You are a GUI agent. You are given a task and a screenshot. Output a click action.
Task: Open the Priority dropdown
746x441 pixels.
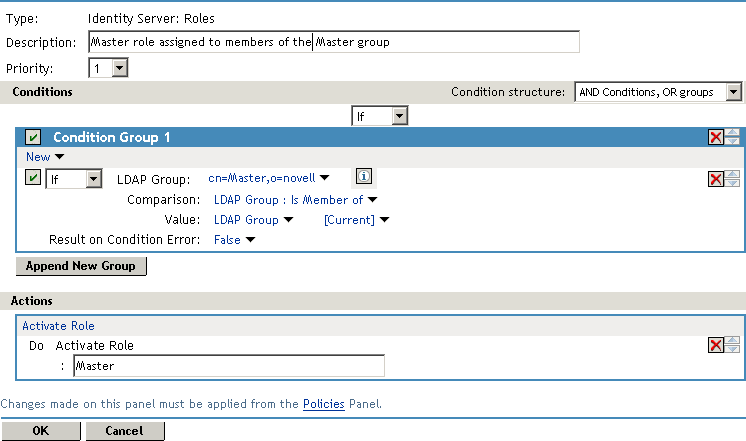tap(120, 68)
